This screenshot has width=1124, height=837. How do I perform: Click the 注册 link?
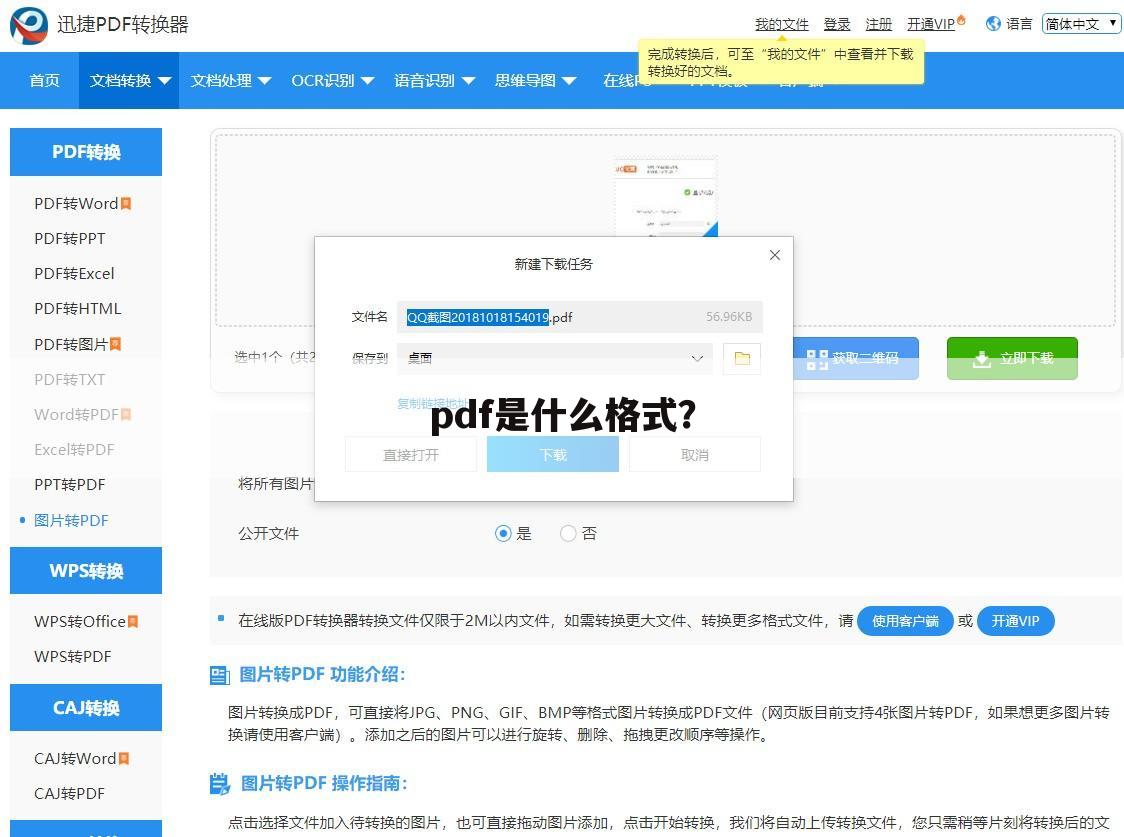[x=878, y=24]
